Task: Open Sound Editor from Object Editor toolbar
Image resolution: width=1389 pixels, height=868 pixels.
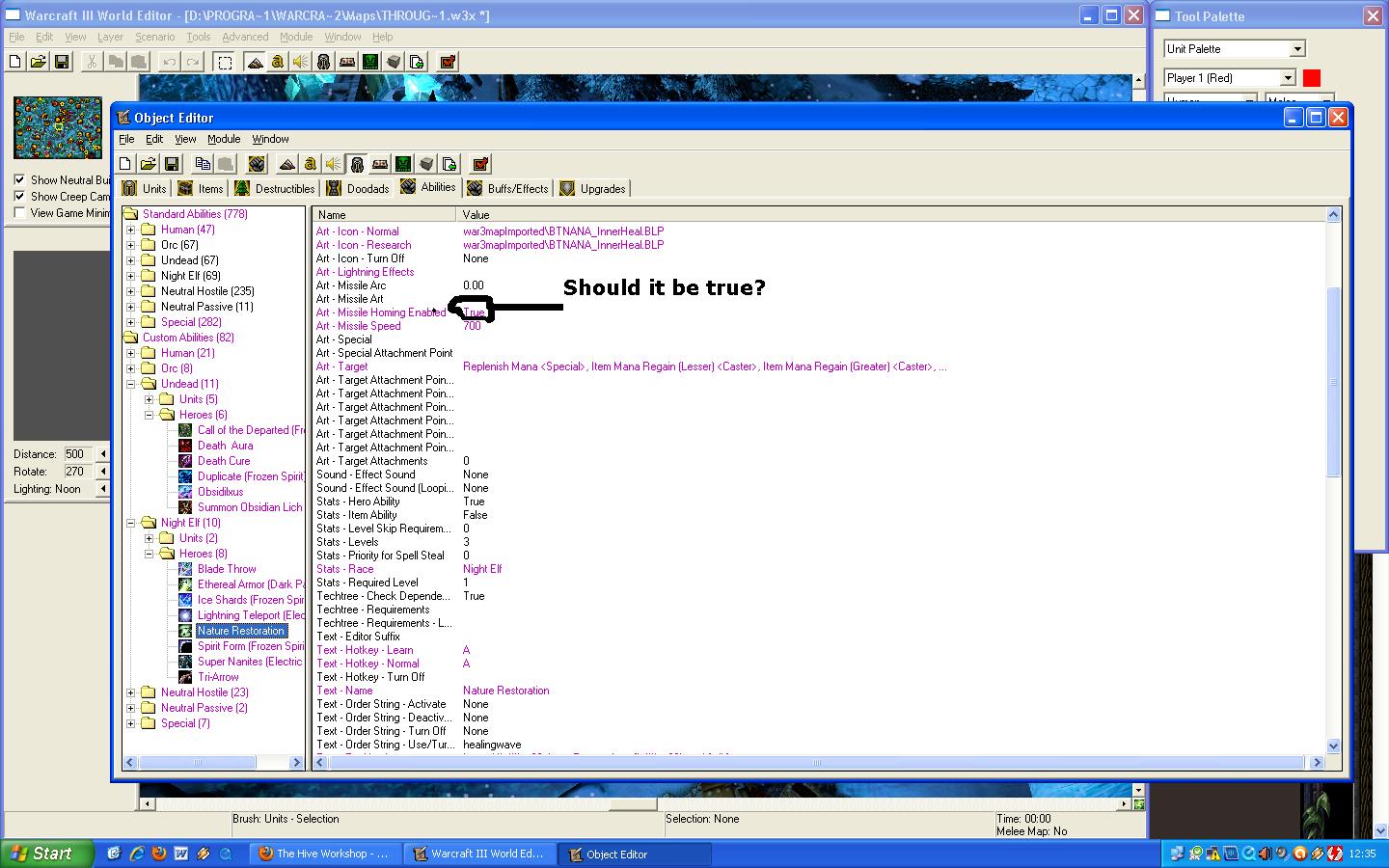Action: (333, 164)
